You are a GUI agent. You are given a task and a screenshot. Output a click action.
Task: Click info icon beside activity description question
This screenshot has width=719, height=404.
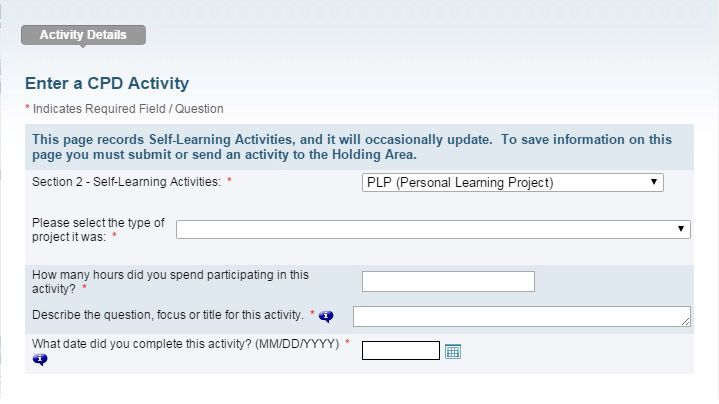326,316
